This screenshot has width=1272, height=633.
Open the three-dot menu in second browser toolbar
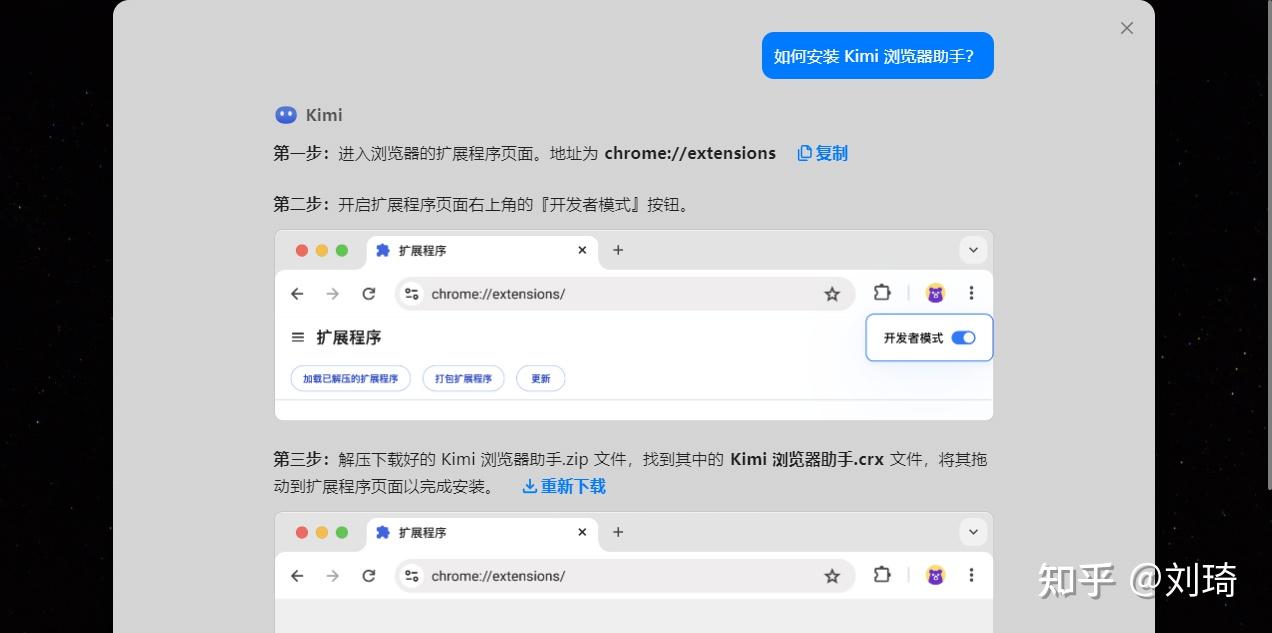point(971,575)
